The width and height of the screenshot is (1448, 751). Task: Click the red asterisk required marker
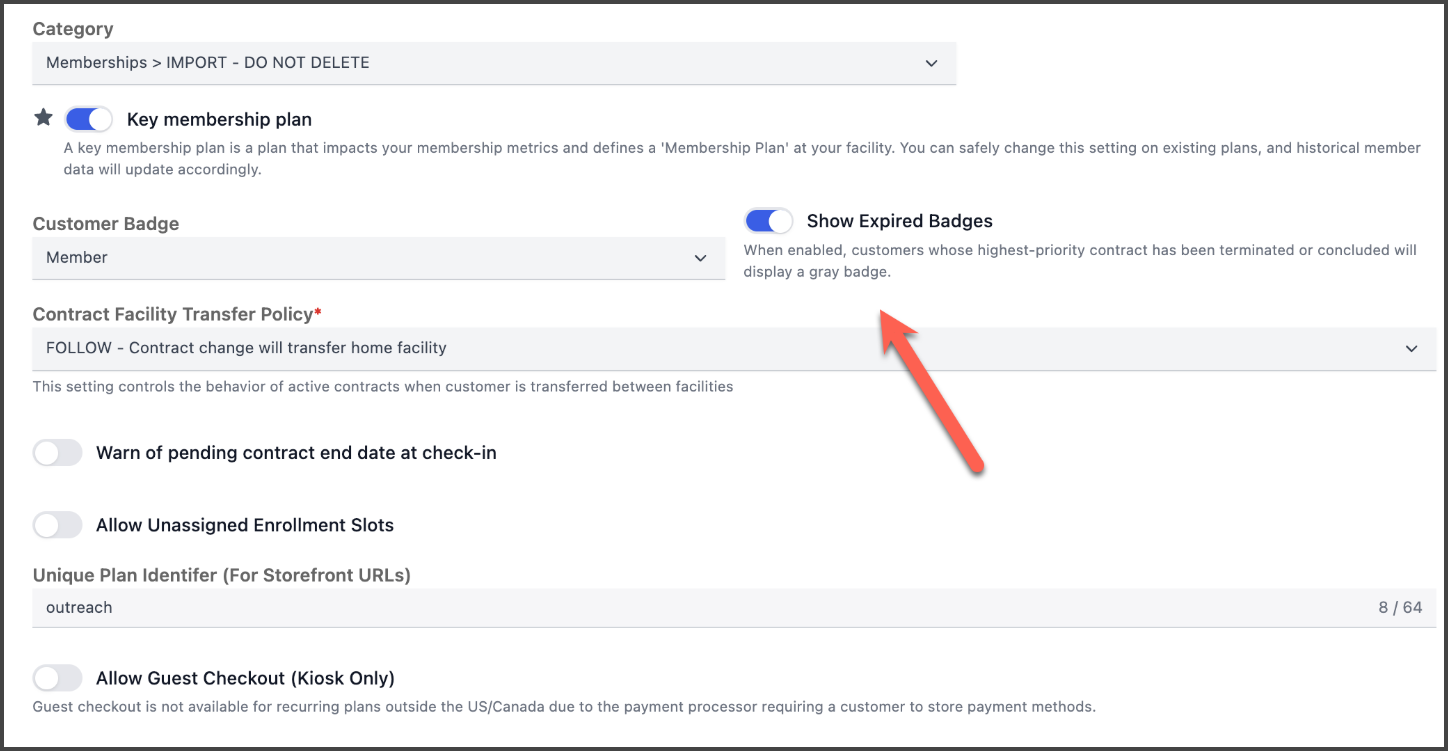click(318, 314)
